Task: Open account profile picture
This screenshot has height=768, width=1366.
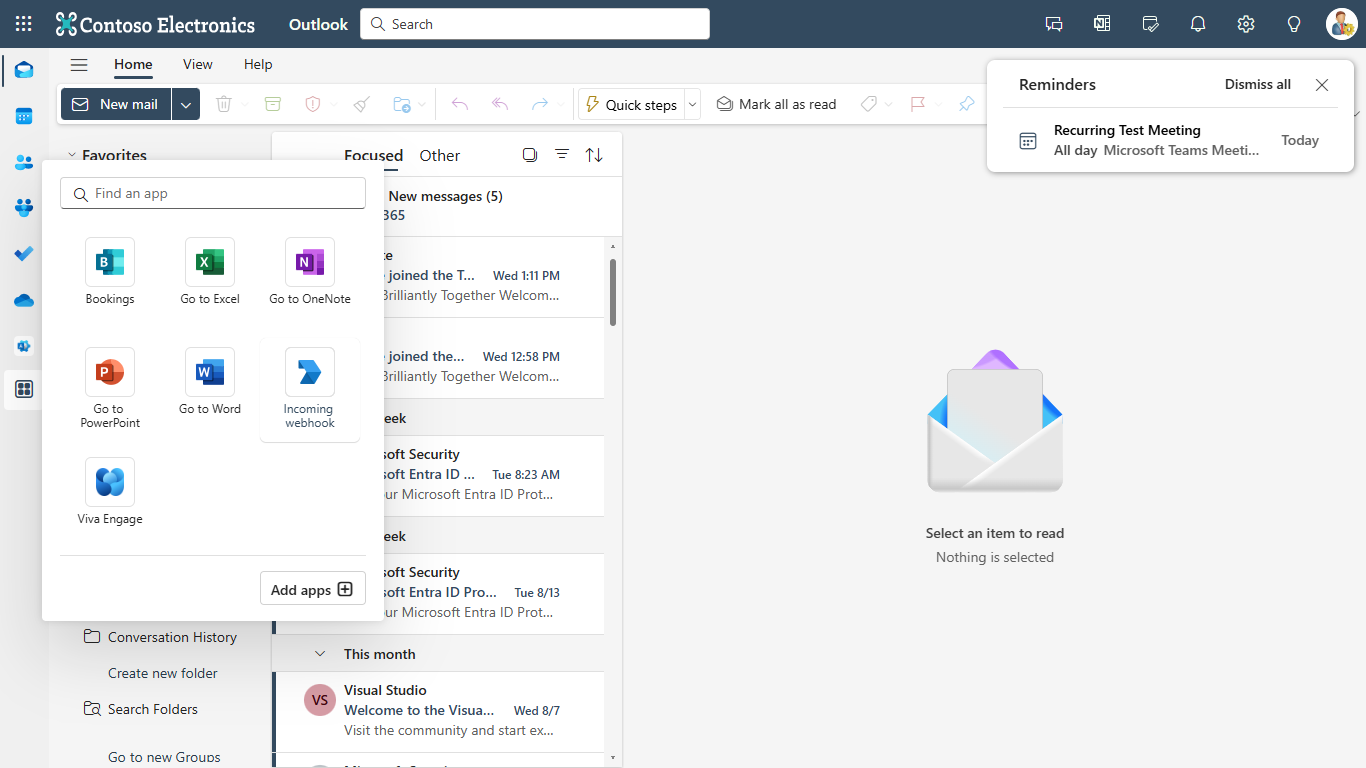Action: pos(1342,24)
